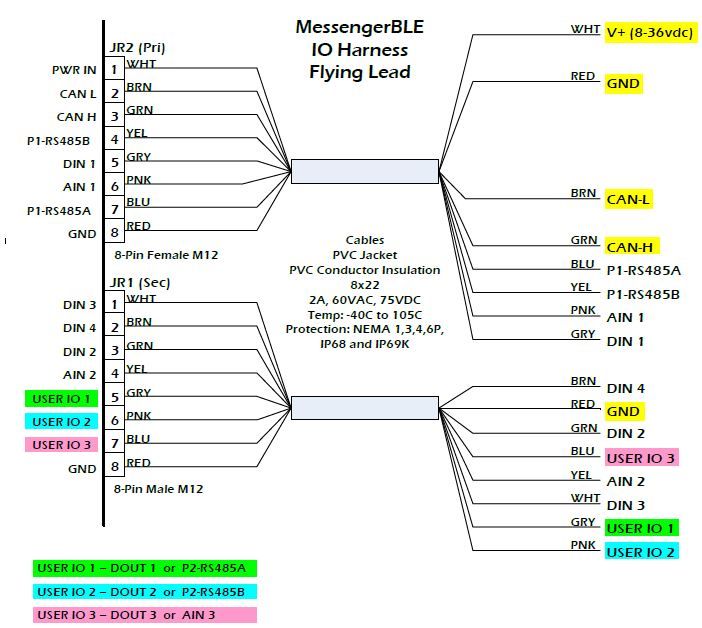The width and height of the screenshot is (702, 628).
Task: Click the PNK wire label on USER IO 2 lead
Action: (583, 545)
